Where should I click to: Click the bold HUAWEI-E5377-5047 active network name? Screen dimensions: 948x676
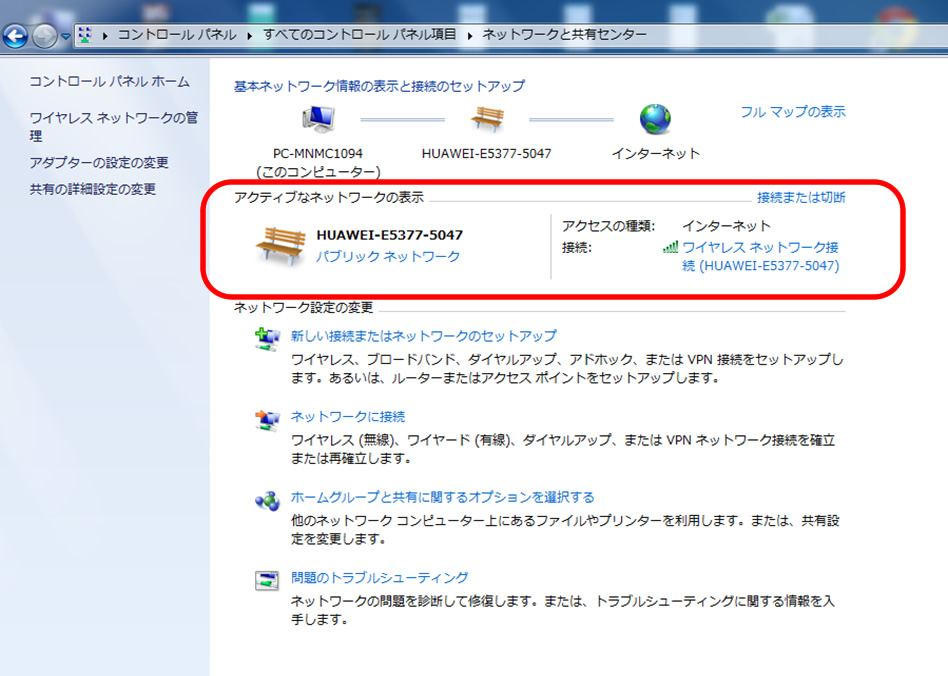coord(389,235)
